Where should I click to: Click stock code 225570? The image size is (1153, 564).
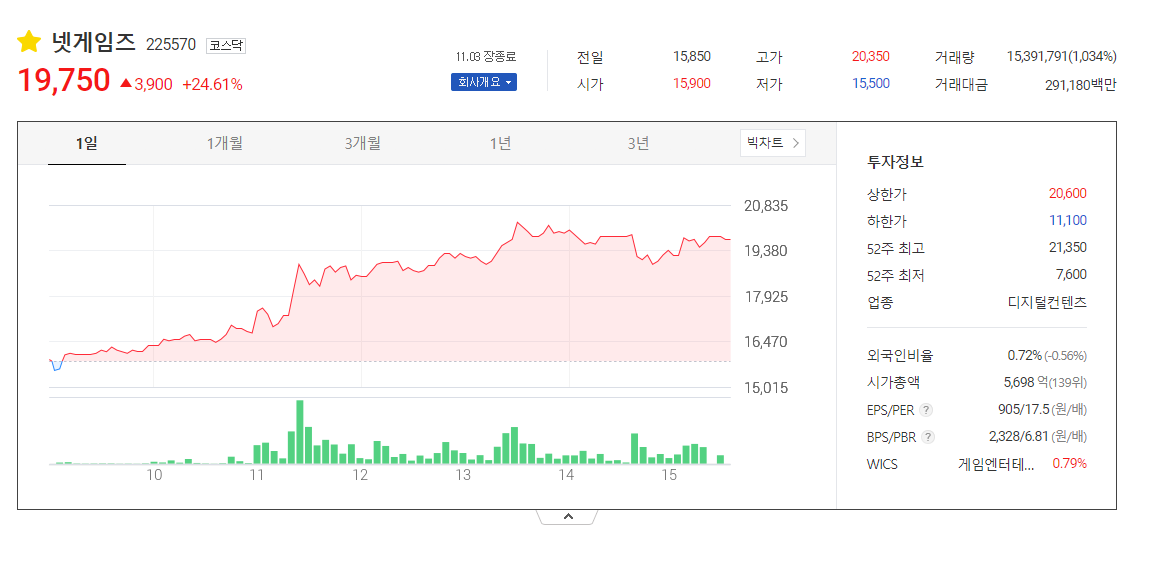(171, 45)
